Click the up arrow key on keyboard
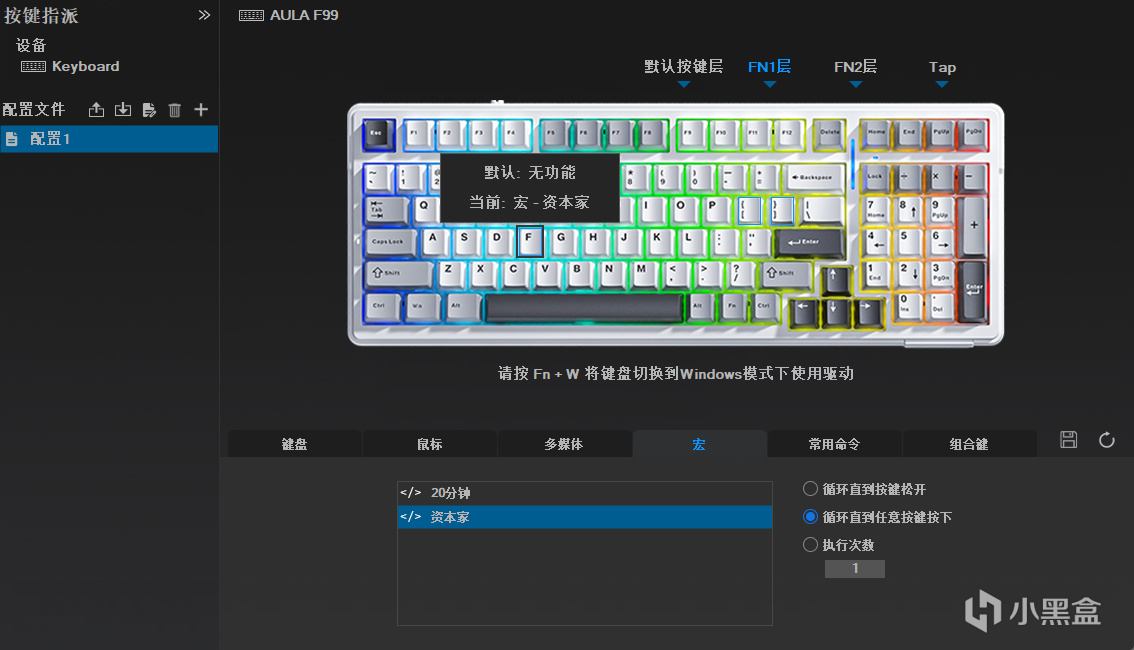 (x=835, y=280)
